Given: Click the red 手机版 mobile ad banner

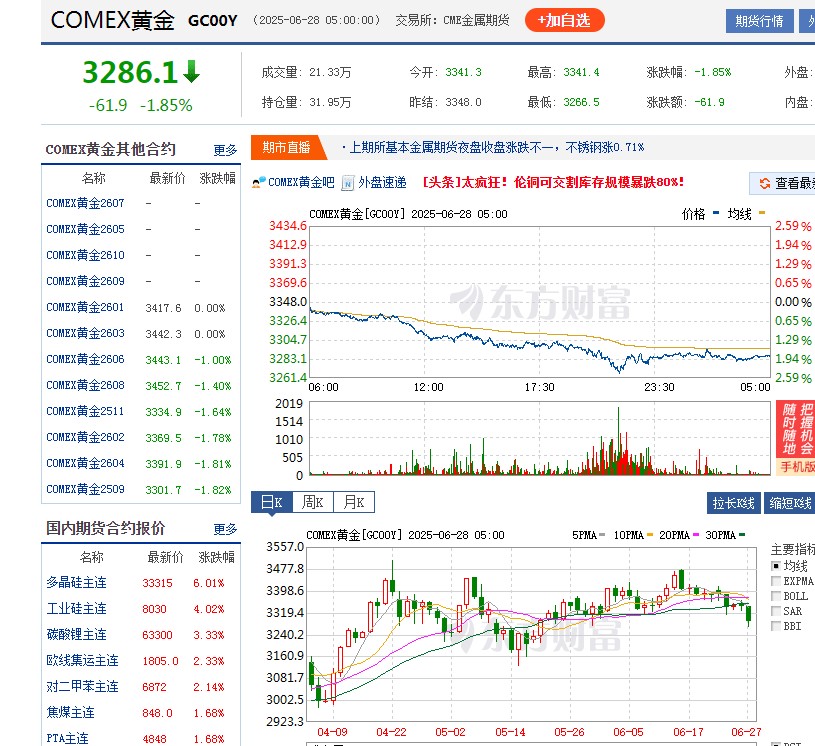Looking at the screenshot, I should (795, 437).
